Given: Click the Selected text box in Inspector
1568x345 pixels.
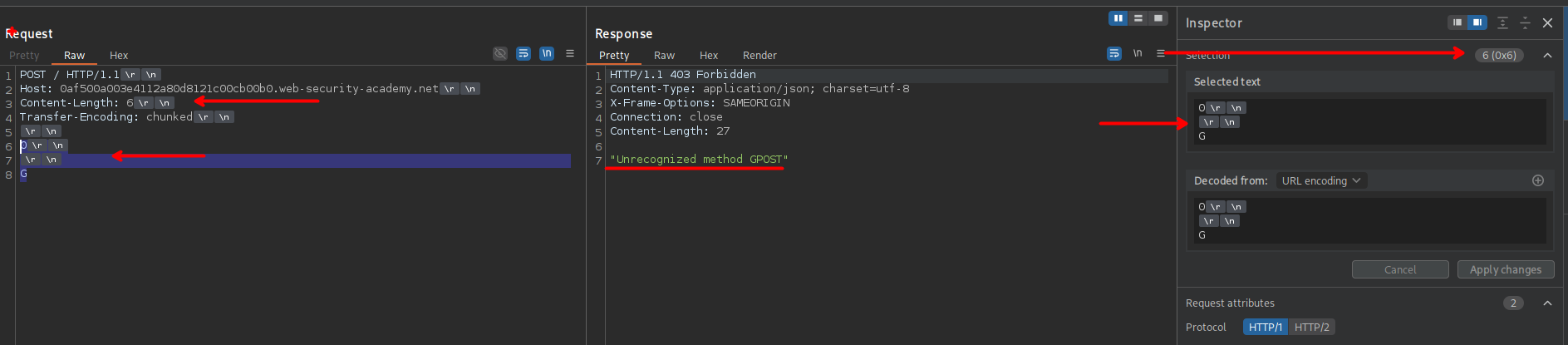Looking at the screenshot, I should [x=1369, y=121].
